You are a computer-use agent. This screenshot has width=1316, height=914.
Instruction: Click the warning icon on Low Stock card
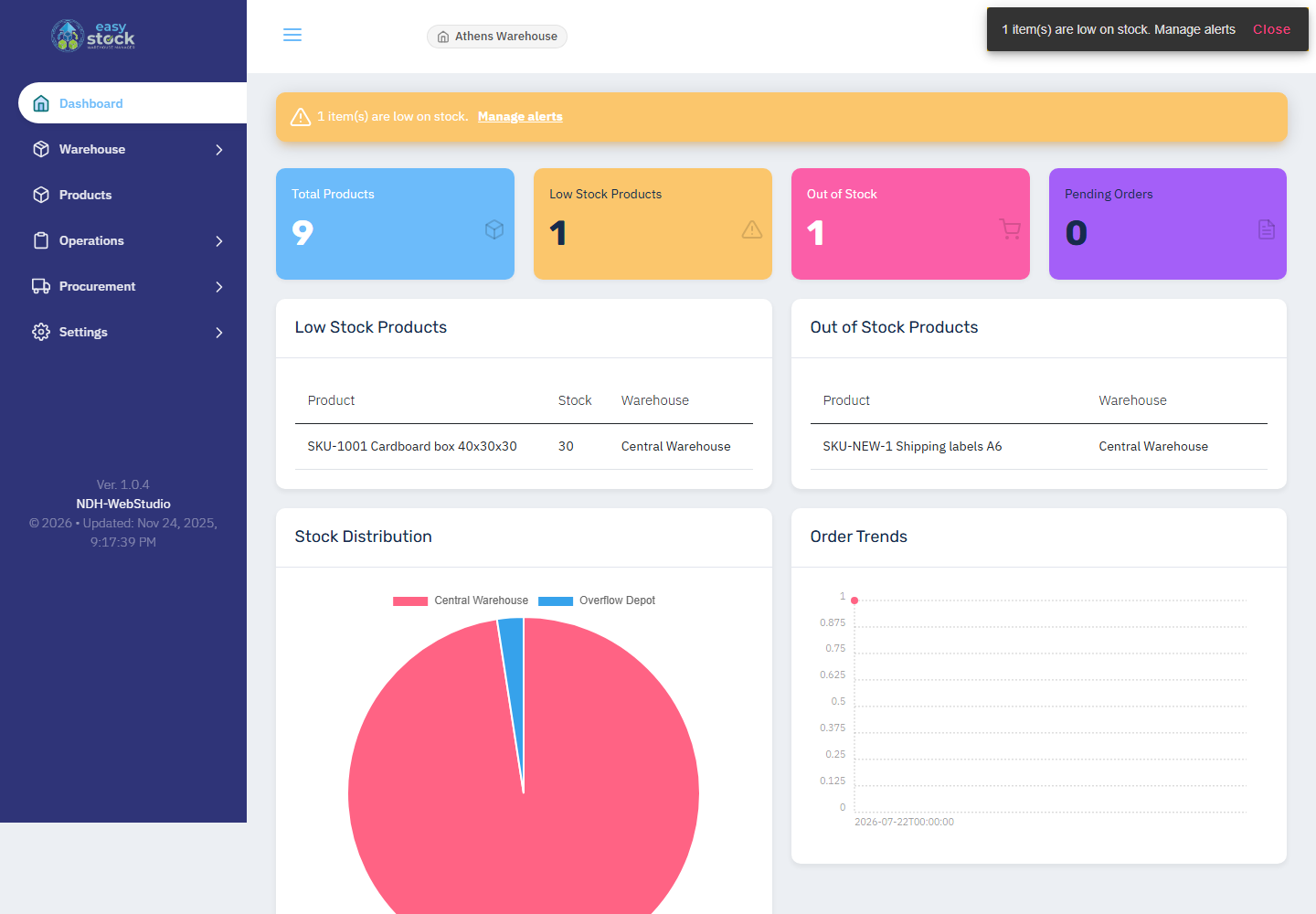[x=752, y=229]
